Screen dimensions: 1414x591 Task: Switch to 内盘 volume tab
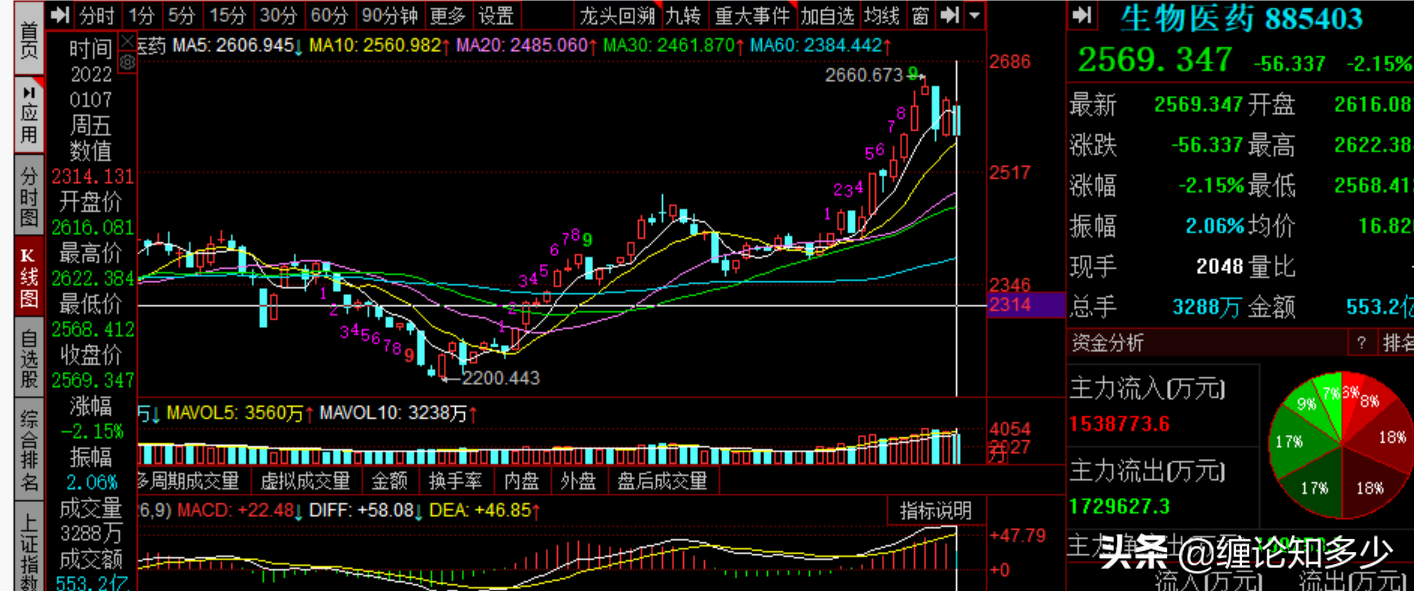[x=521, y=481]
